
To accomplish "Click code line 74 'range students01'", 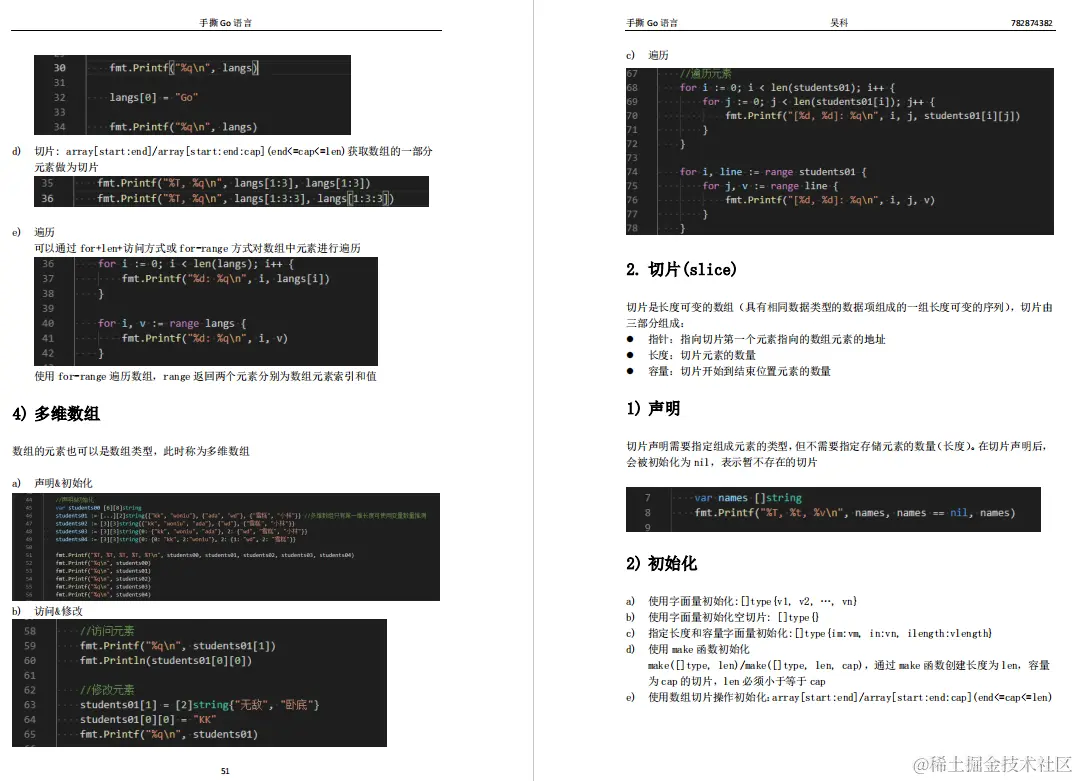I will (773, 171).
